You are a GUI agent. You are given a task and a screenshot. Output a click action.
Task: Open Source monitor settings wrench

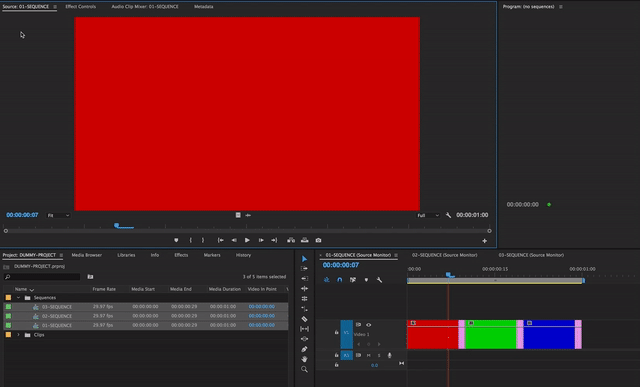pyautogui.click(x=448, y=215)
